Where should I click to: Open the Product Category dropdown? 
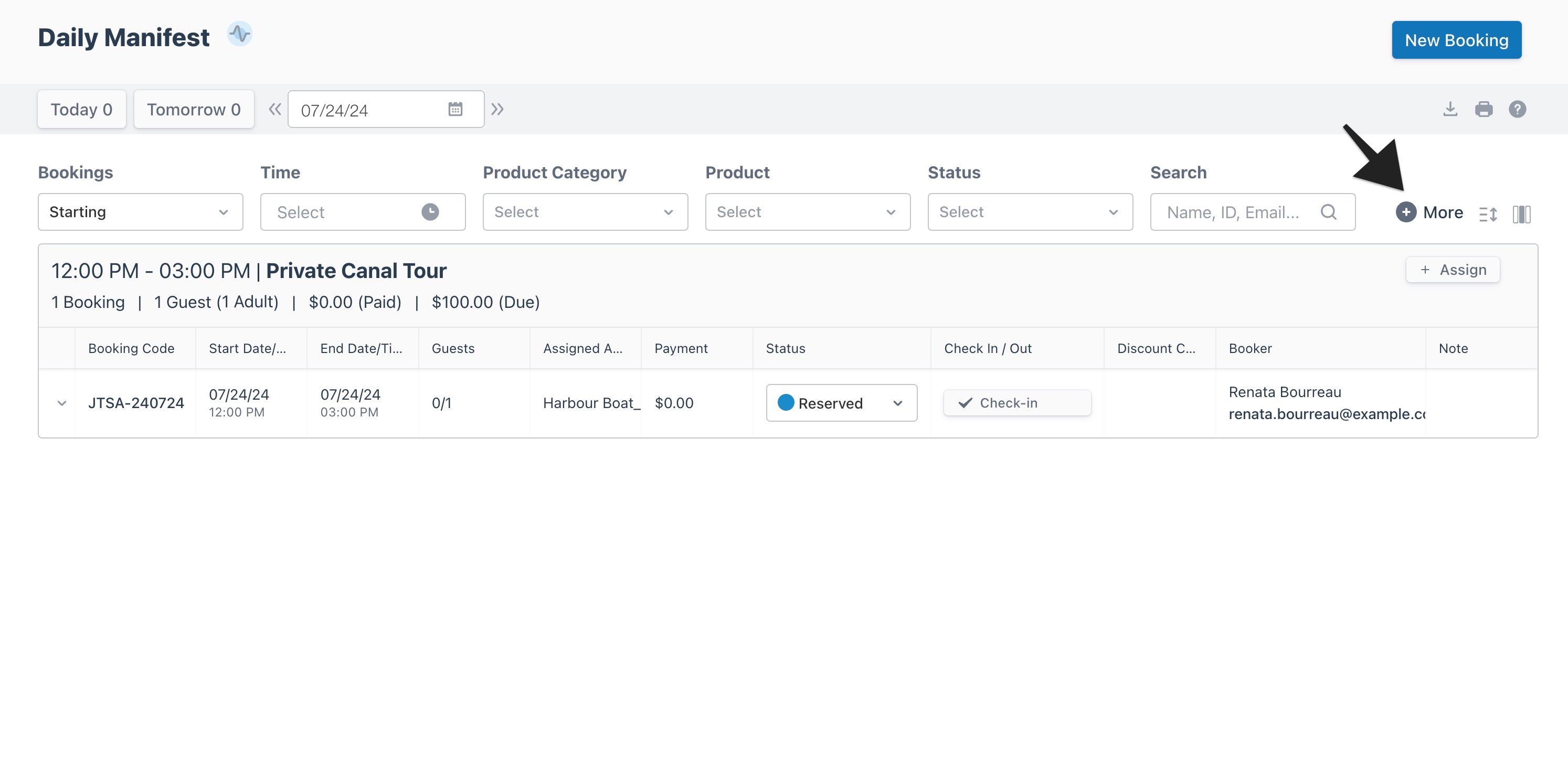585,212
